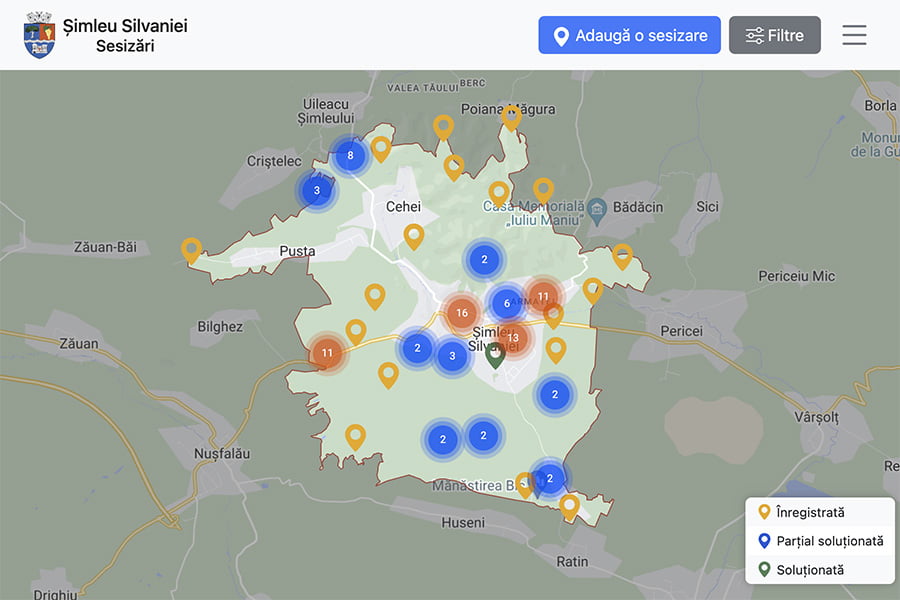900x600 pixels.
Task: Click the Șimleu Silvaniei coat of arms logo
Action: [39, 35]
